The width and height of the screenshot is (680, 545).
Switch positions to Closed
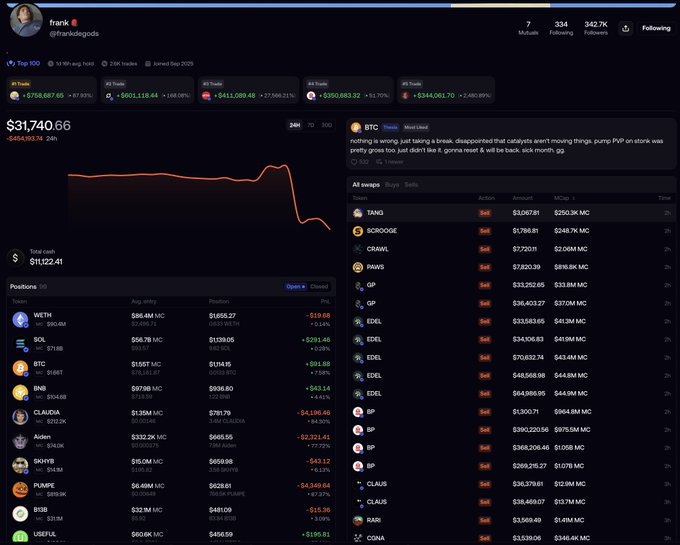point(319,287)
